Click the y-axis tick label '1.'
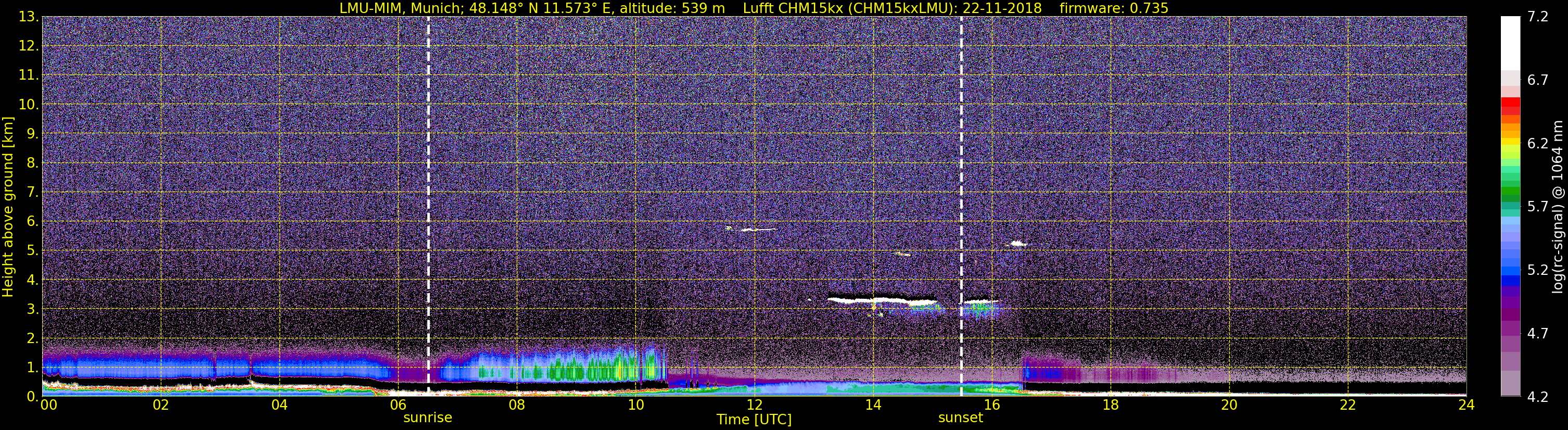Screen dimensions: 1568x430 tap(32, 368)
